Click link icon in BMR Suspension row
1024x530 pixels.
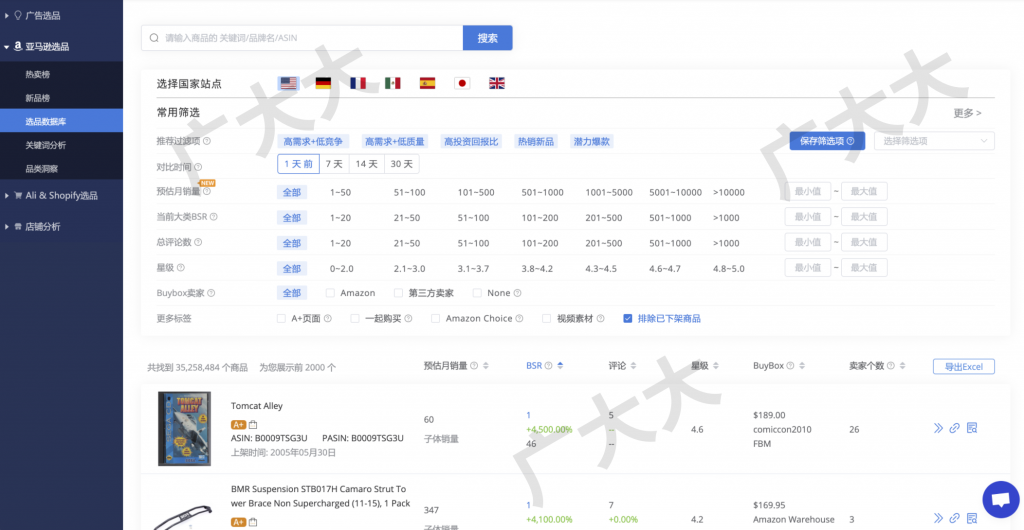(955, 518)
